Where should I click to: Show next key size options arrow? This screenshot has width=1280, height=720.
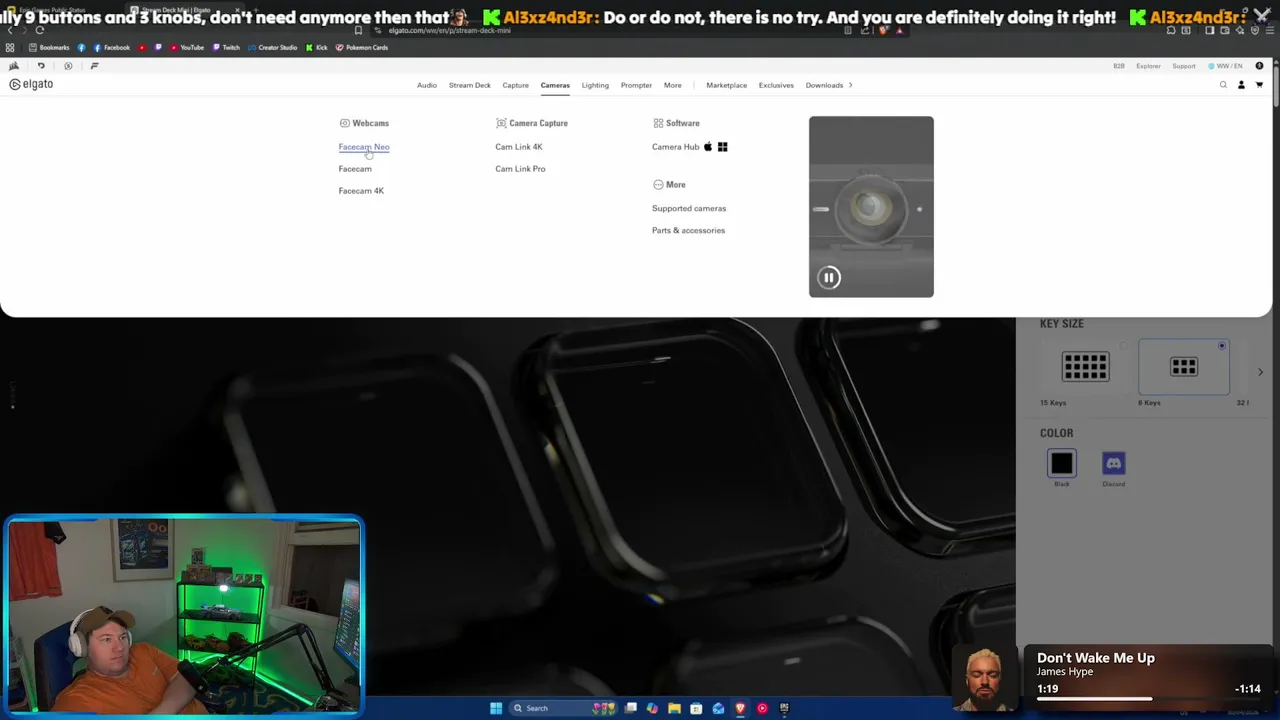(x=1260, y=372)
